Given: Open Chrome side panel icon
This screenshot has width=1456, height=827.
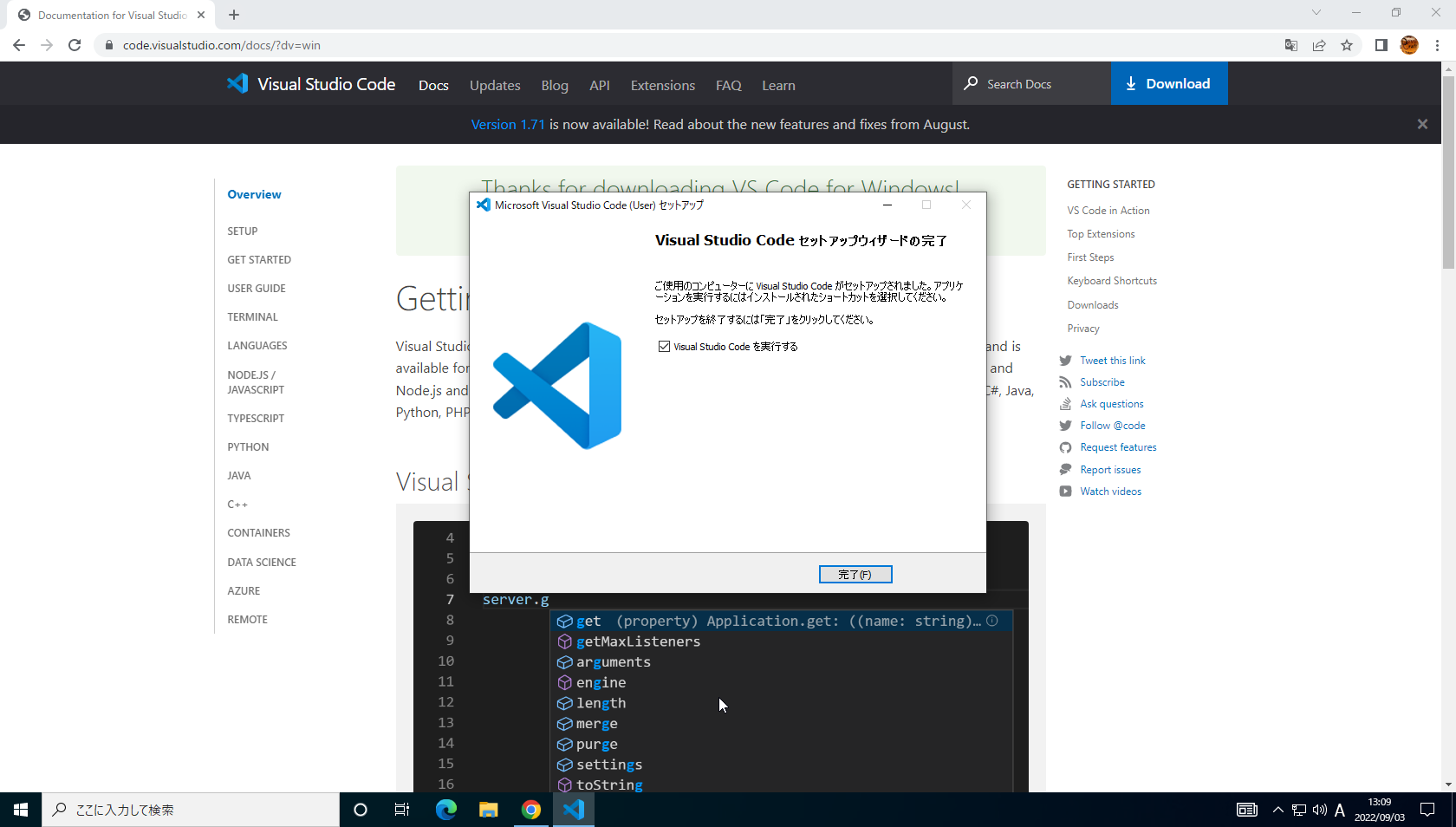Looking at the screenshot, I should pos(1381,45).
